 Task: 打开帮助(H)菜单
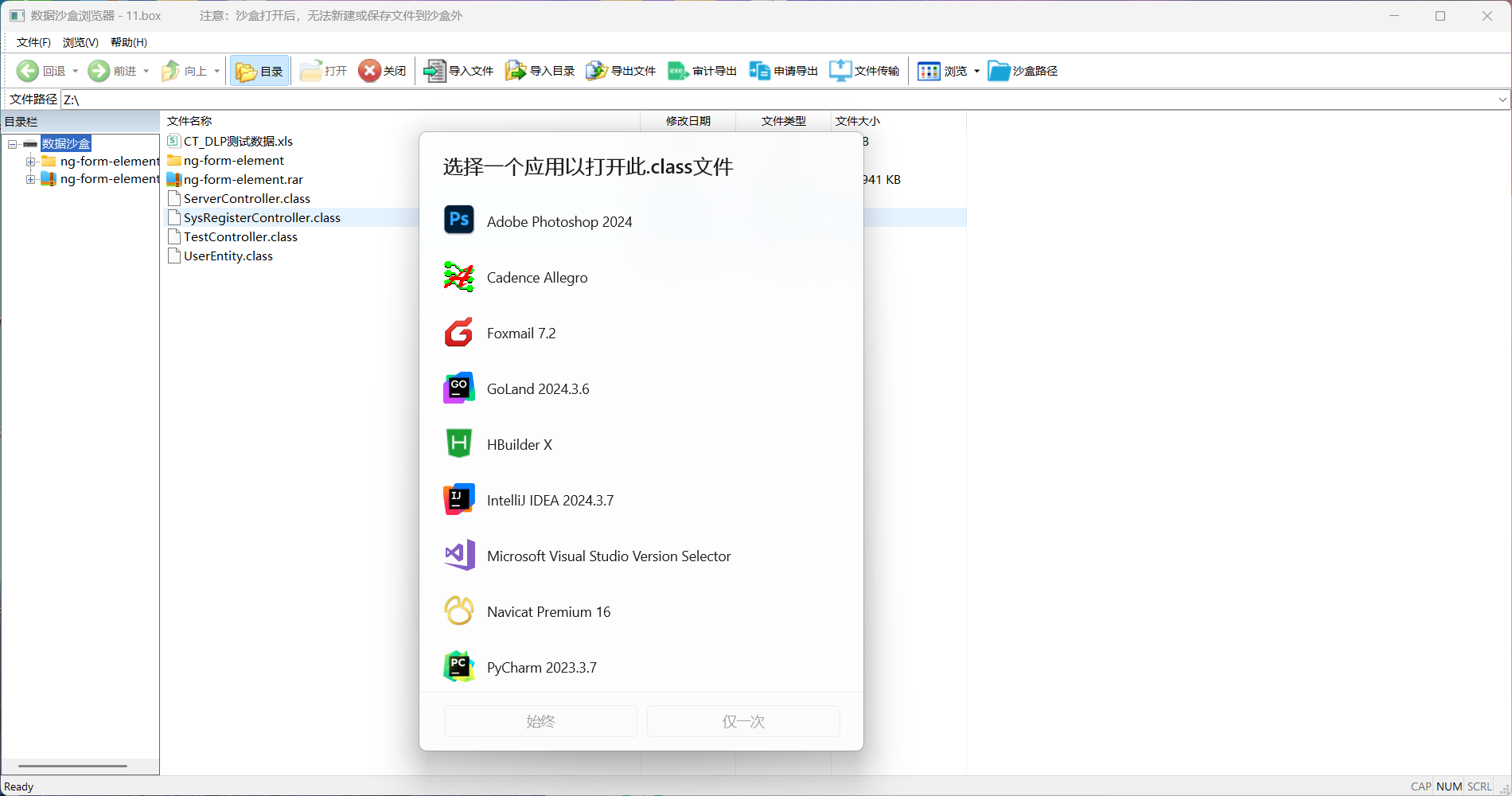click(127, 41)
